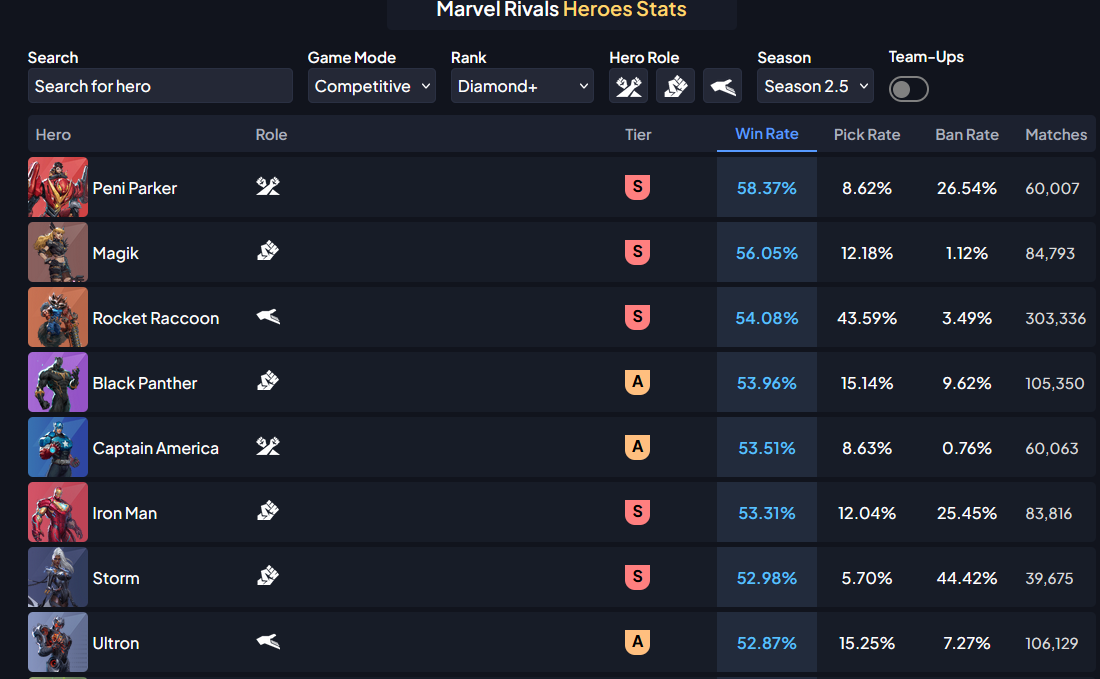Image resolution: width=1100 pixels, height=679 pixels.
Task: Click Black Panther's Duelist role icon
Action: click(x=268, y=381)
